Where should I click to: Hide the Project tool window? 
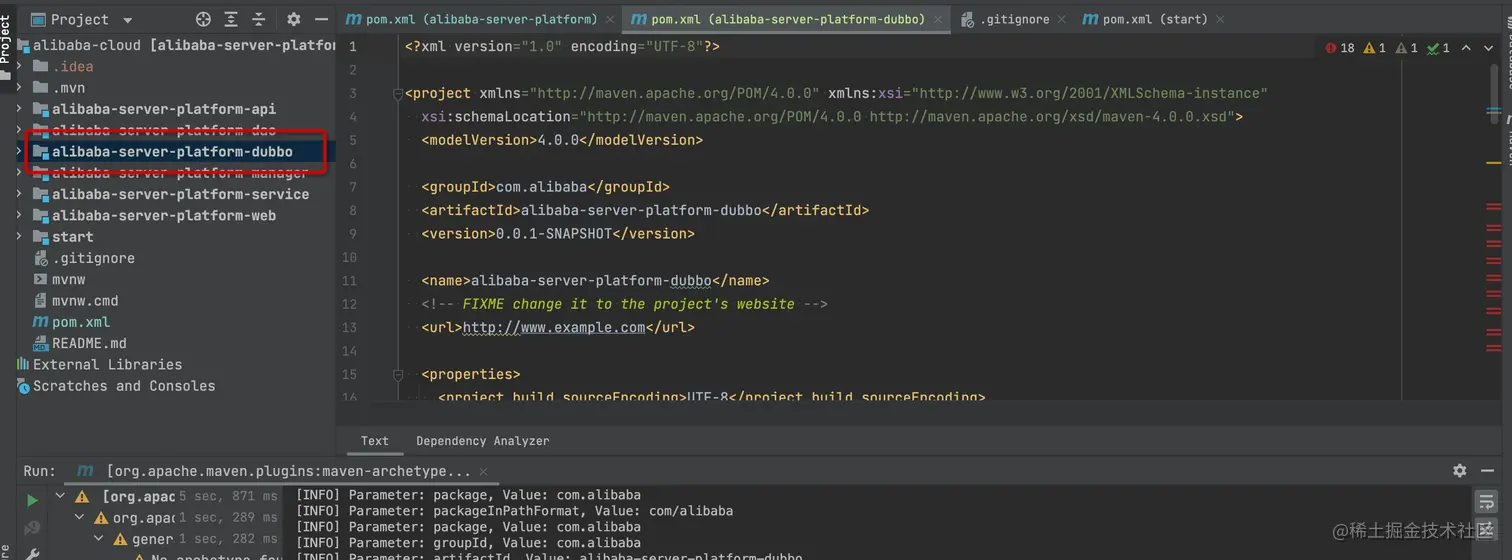[321, 19]
